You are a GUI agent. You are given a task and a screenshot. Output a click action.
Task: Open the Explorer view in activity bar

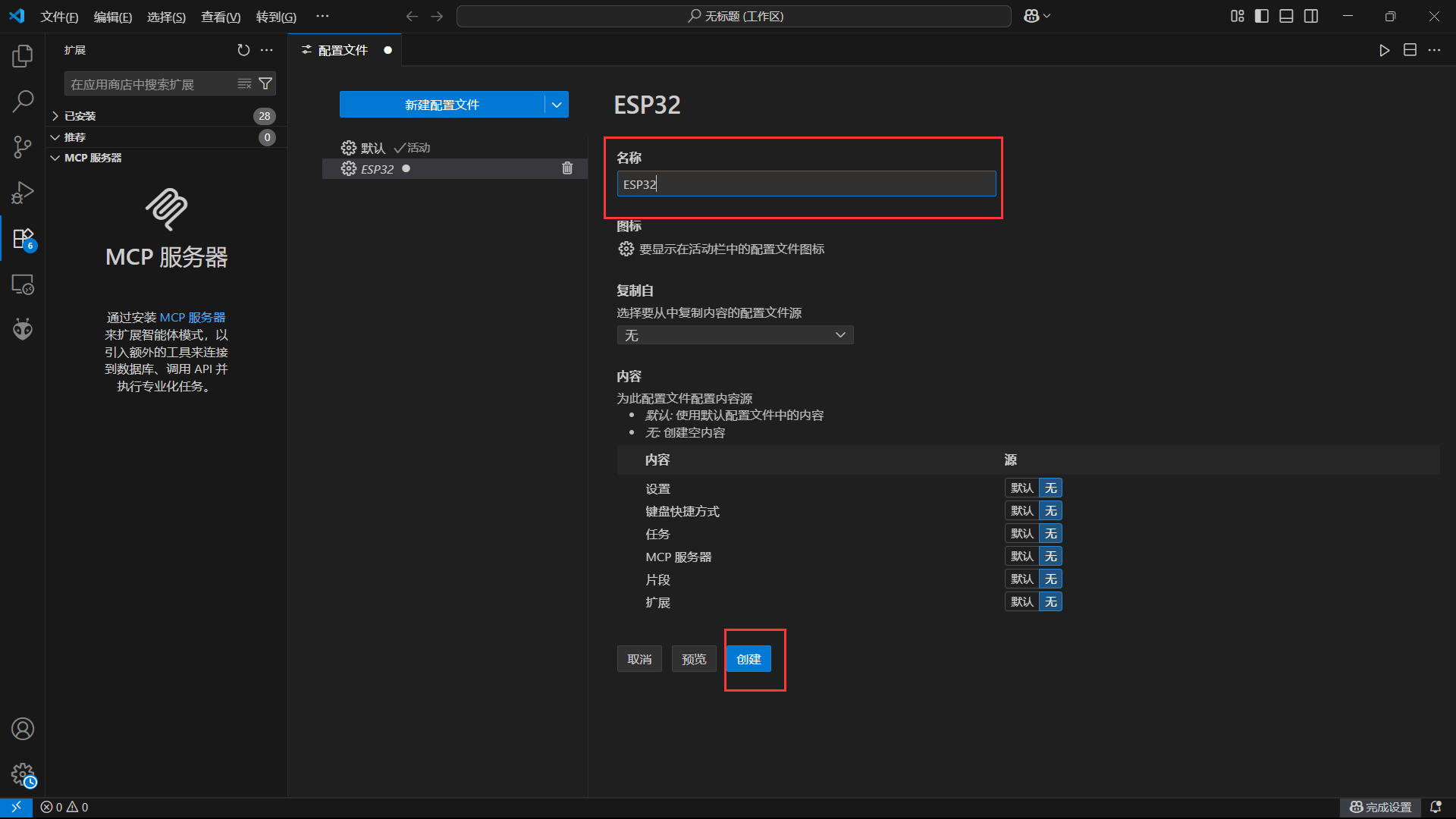[x=23, y=55]
